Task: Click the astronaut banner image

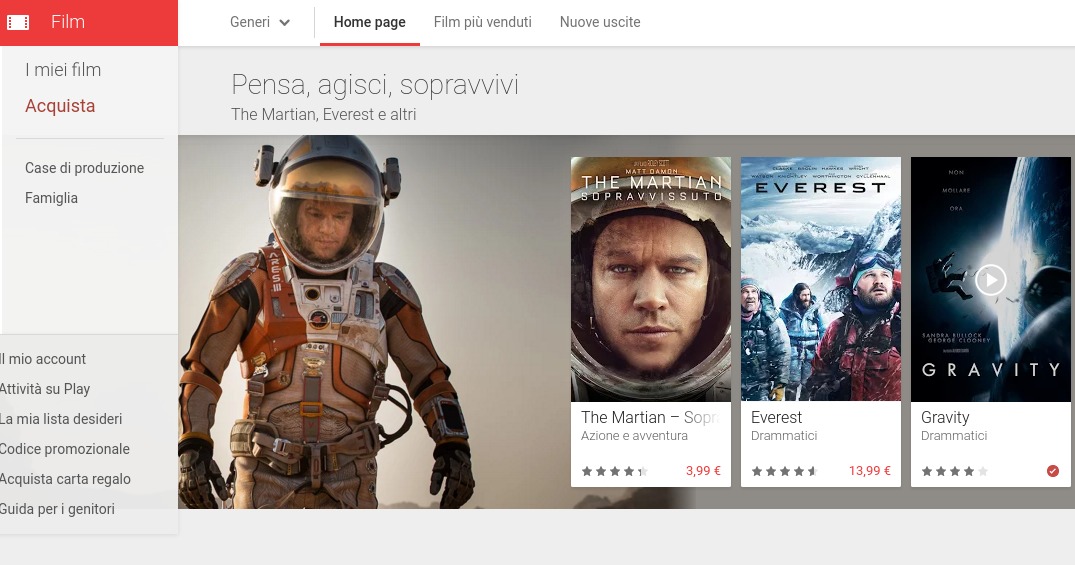Action: pos(374,322)
